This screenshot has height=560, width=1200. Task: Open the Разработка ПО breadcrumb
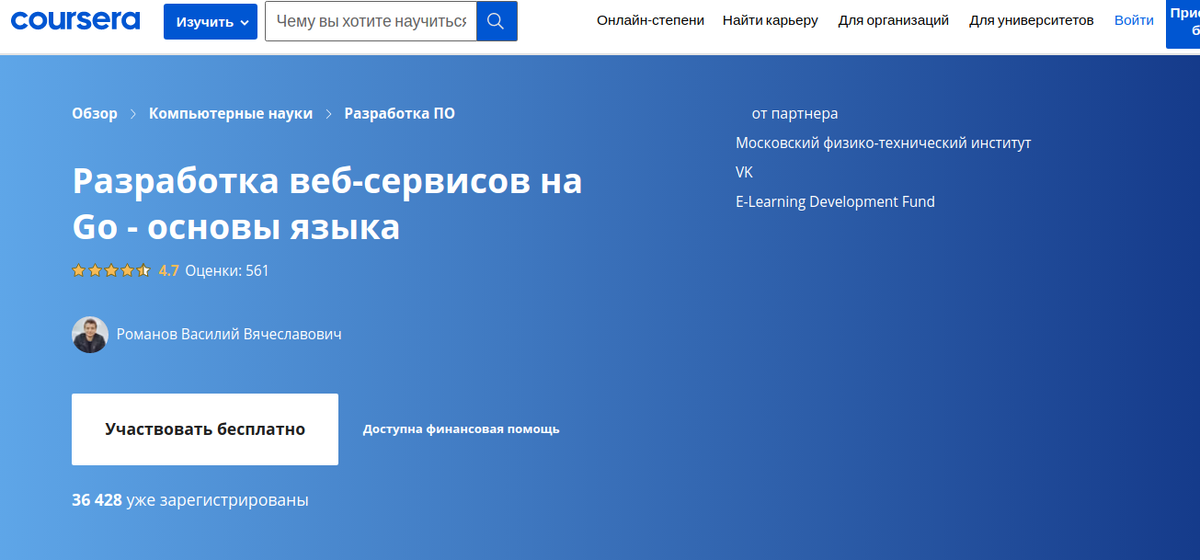(x=400, y=114)
